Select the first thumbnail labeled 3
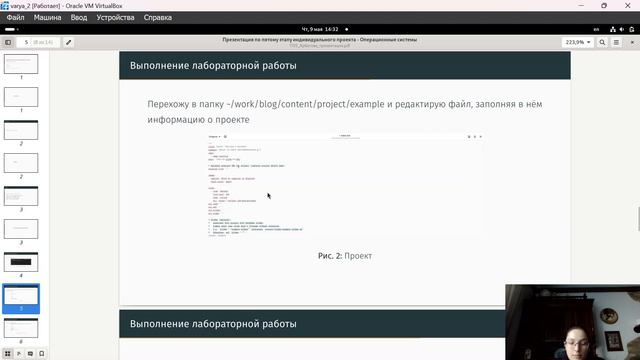This screenshot has width=640, height=360. 21,196
